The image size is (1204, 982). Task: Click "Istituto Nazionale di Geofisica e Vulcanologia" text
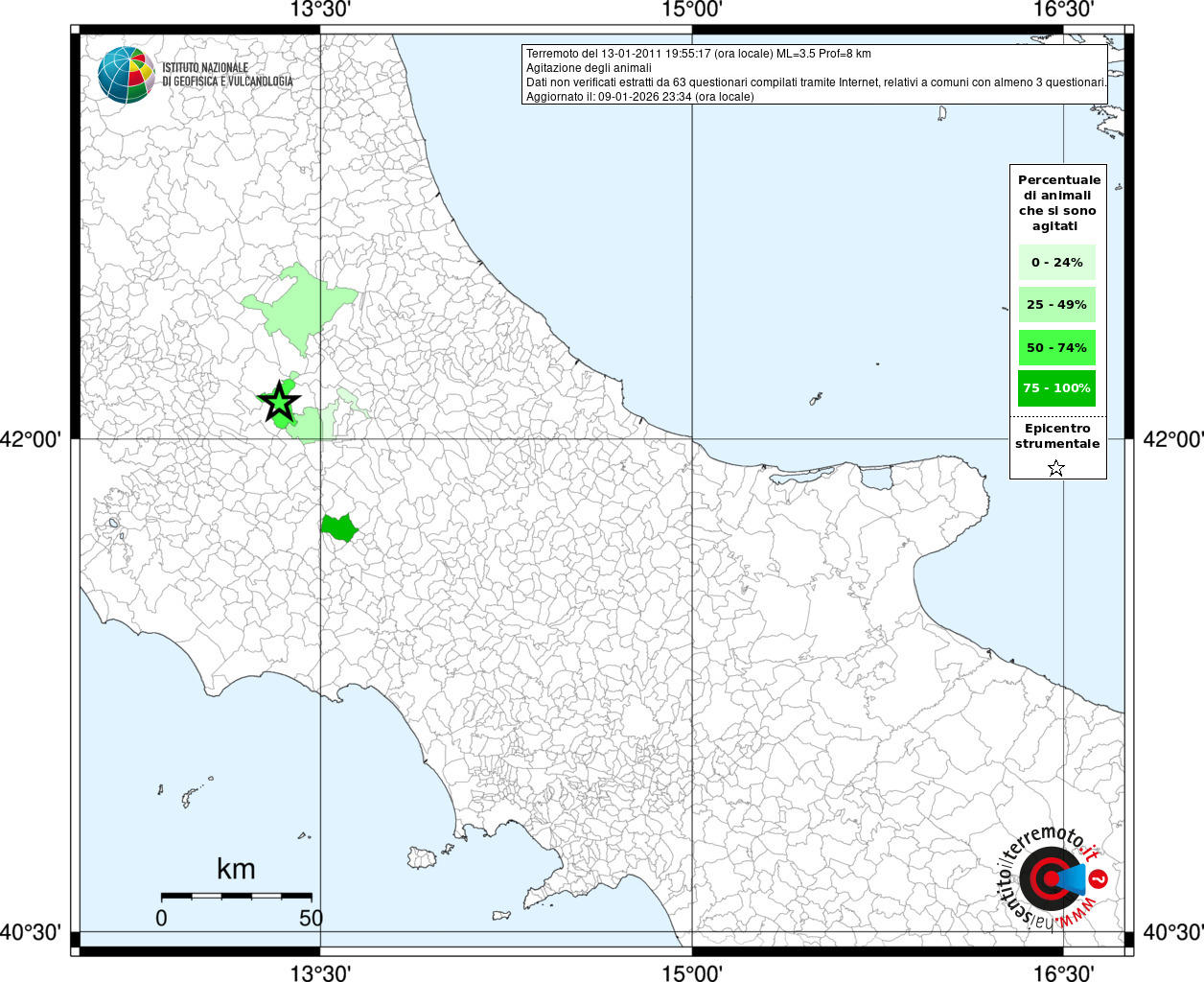[x=227, y=75]
